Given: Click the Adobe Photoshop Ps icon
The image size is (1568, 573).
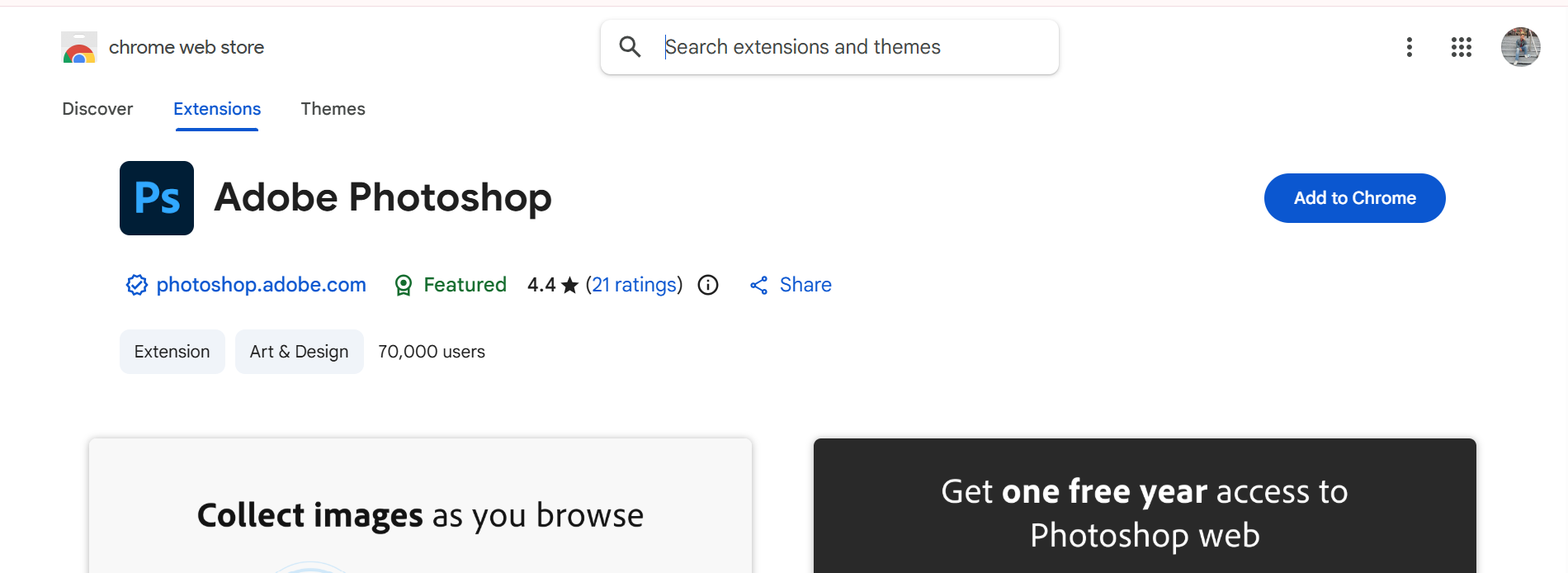Looking at the screenshot, I should (157, 198).
